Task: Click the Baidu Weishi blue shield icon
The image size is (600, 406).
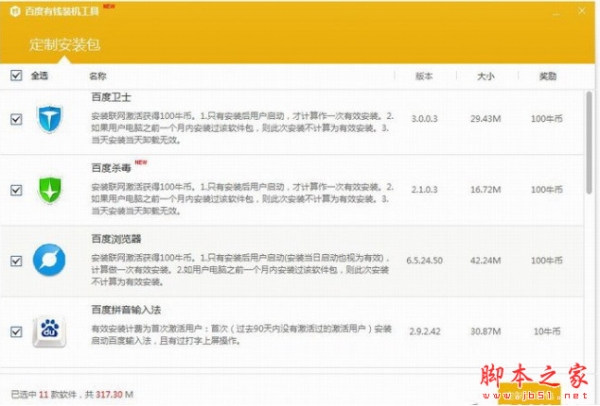Action: (49, 119)
